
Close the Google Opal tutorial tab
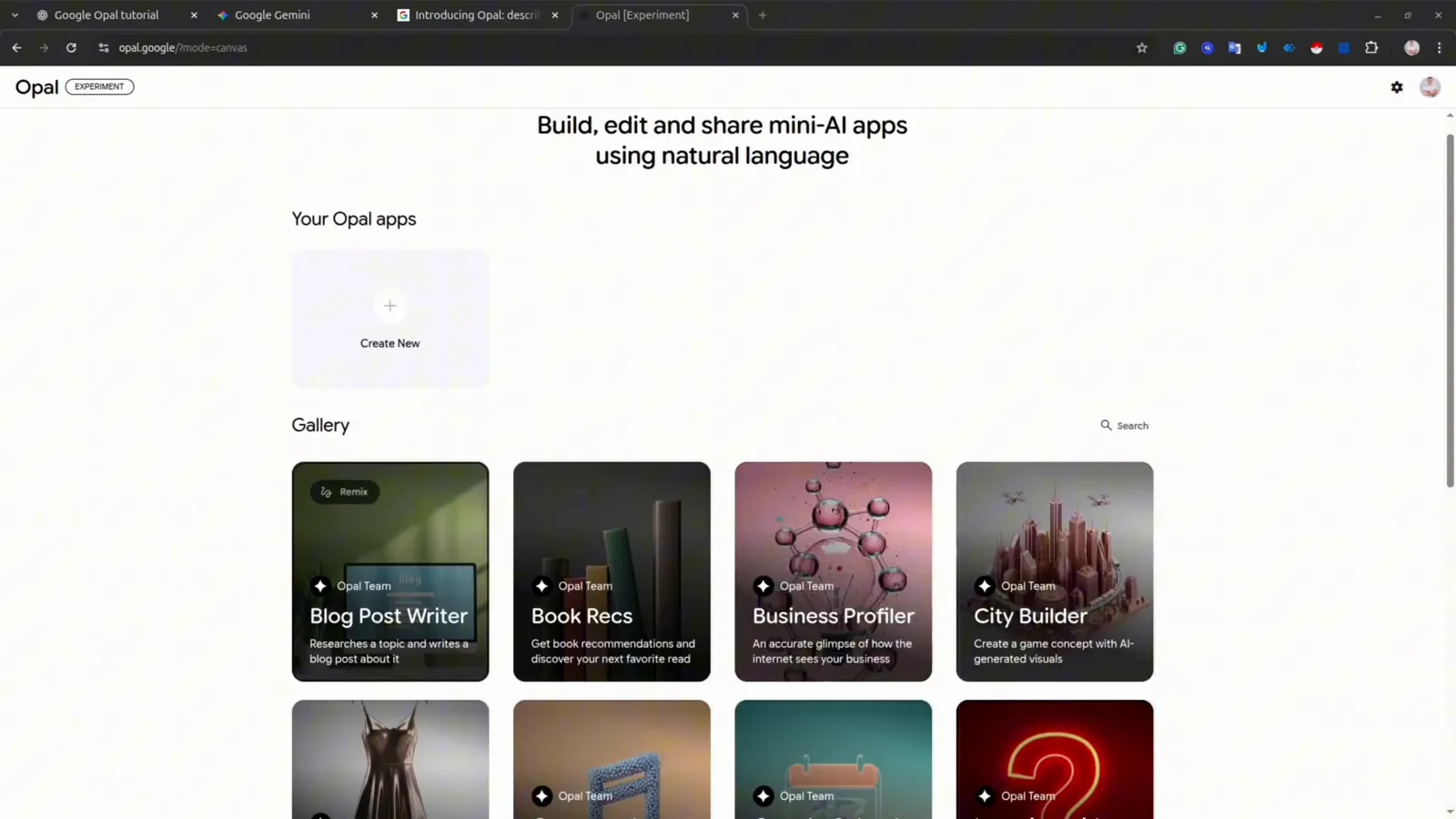[194, 15]
